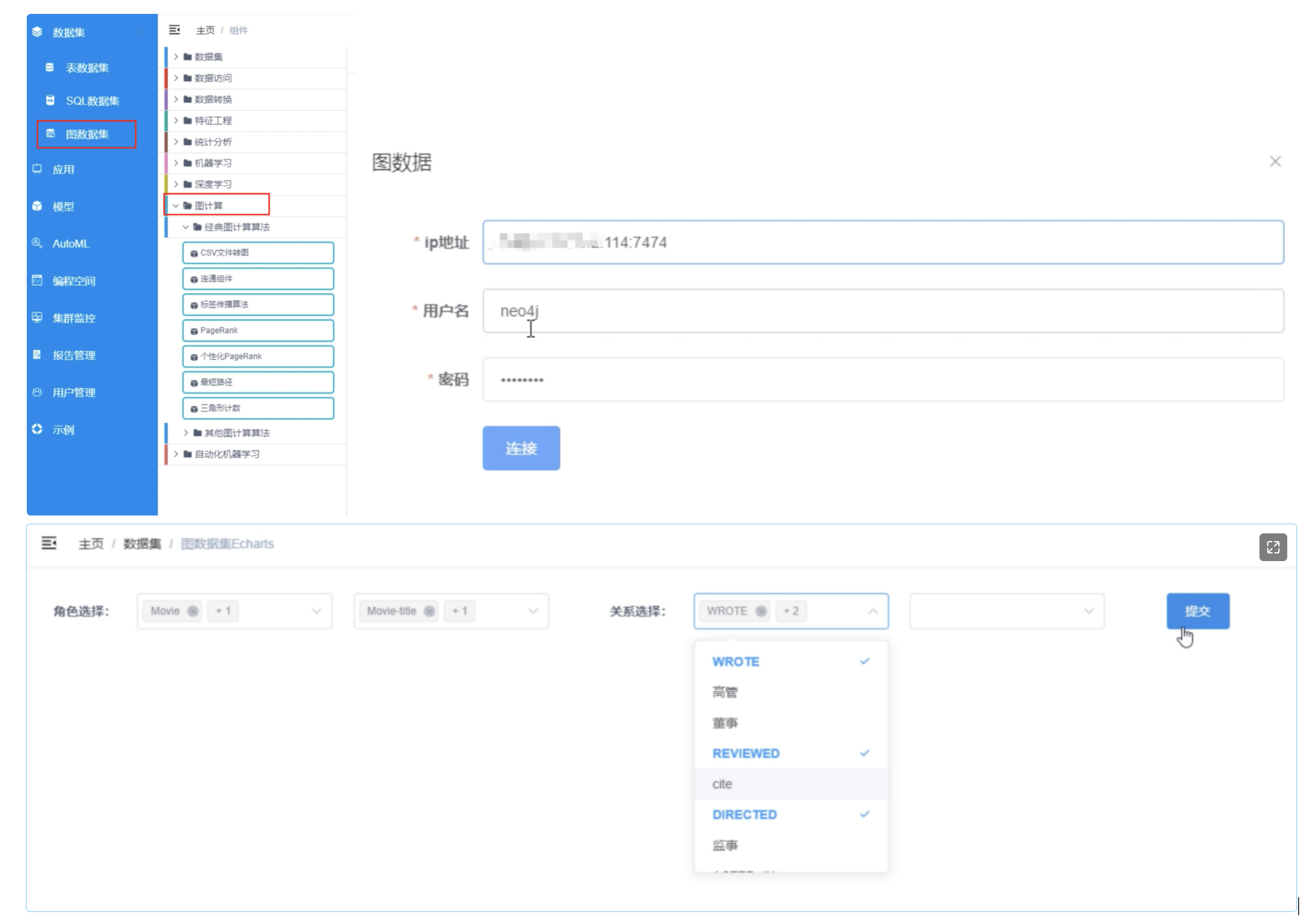The width and height of the screenshot is (1316, 921).
Task: Open the Movie role dropdown
Action: pyautogui.click(x=316, y=611)
